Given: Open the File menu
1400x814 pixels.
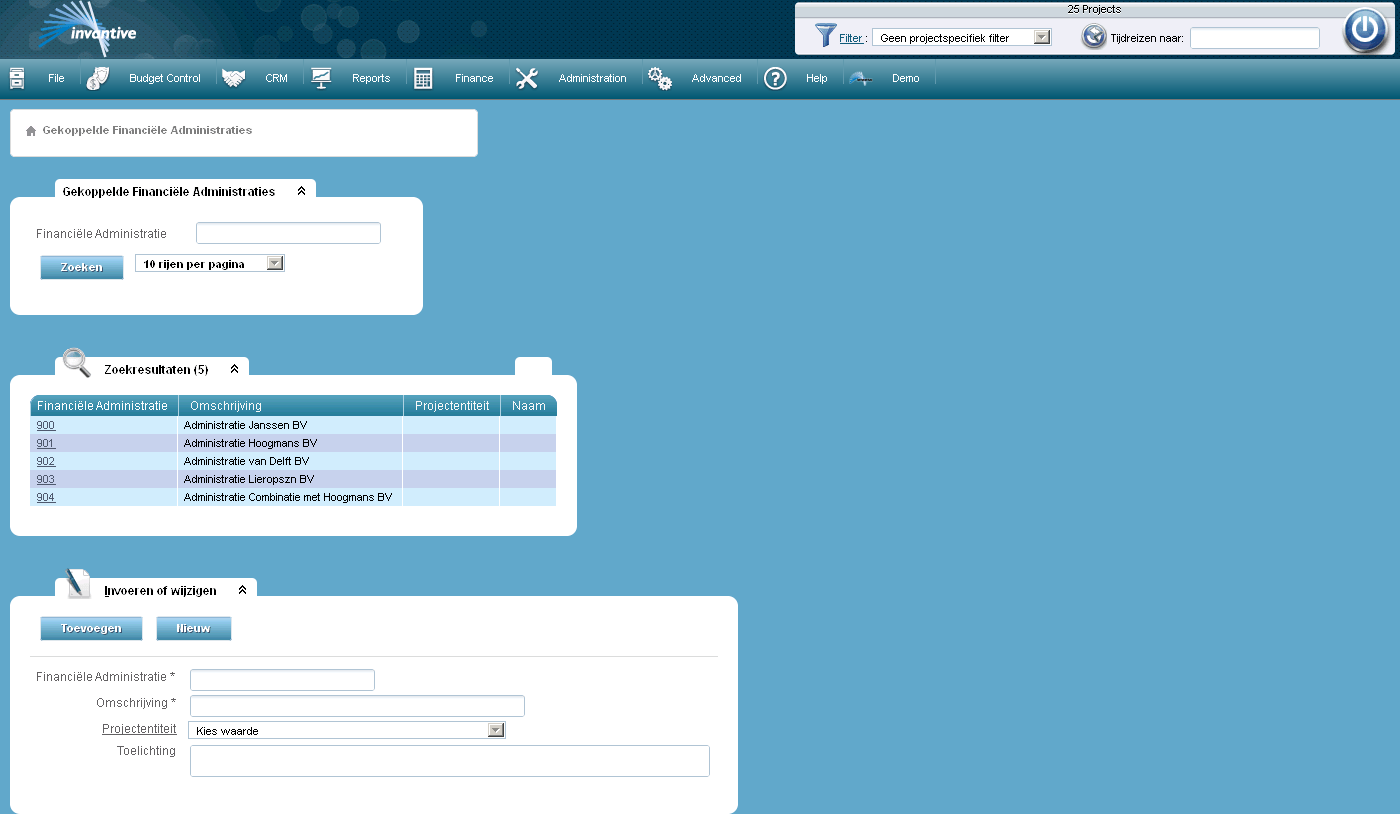Looking at the screenshot, I should pyautogui.click(x=56, y=78).
